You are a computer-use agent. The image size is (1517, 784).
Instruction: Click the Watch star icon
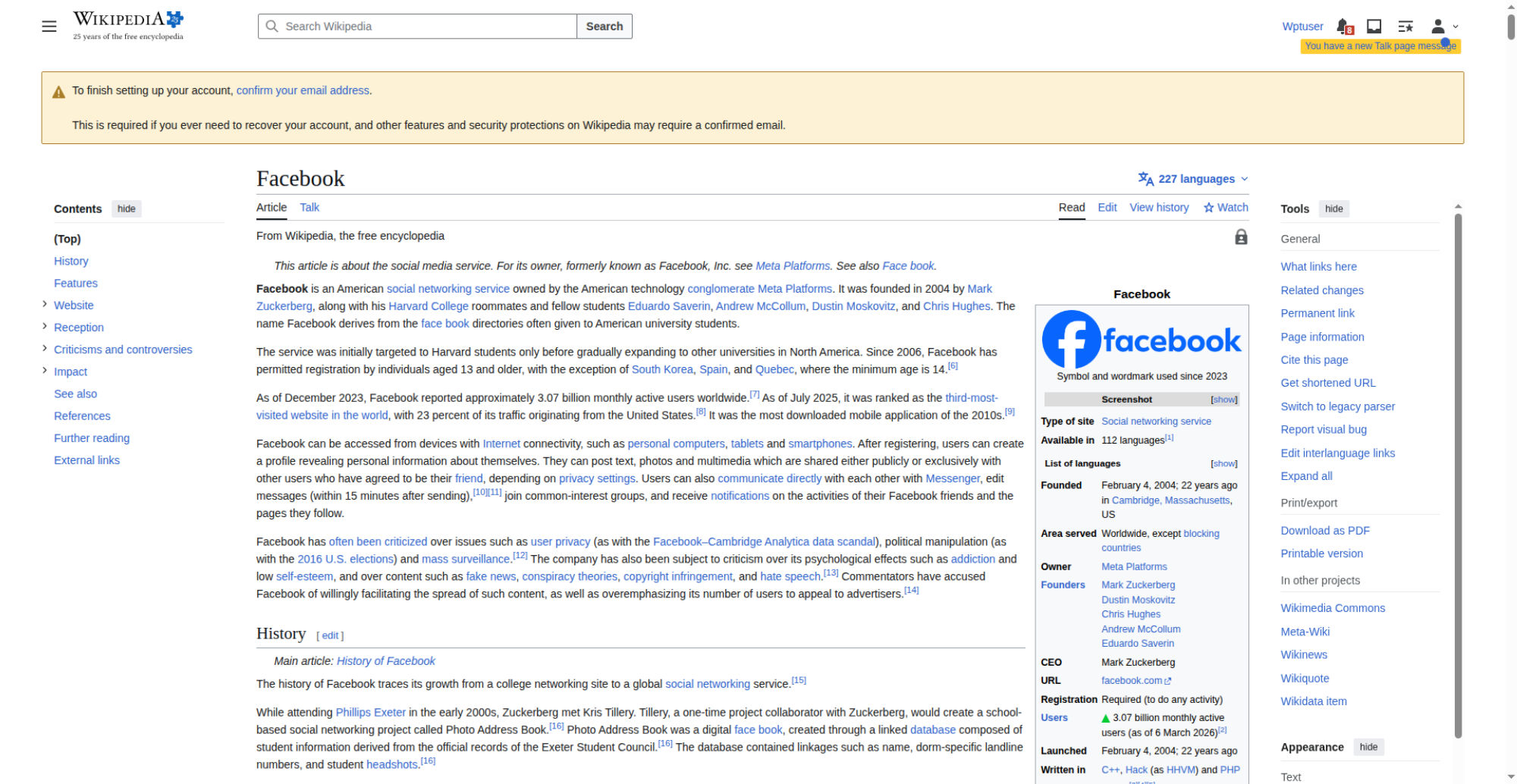(1208, 208)
